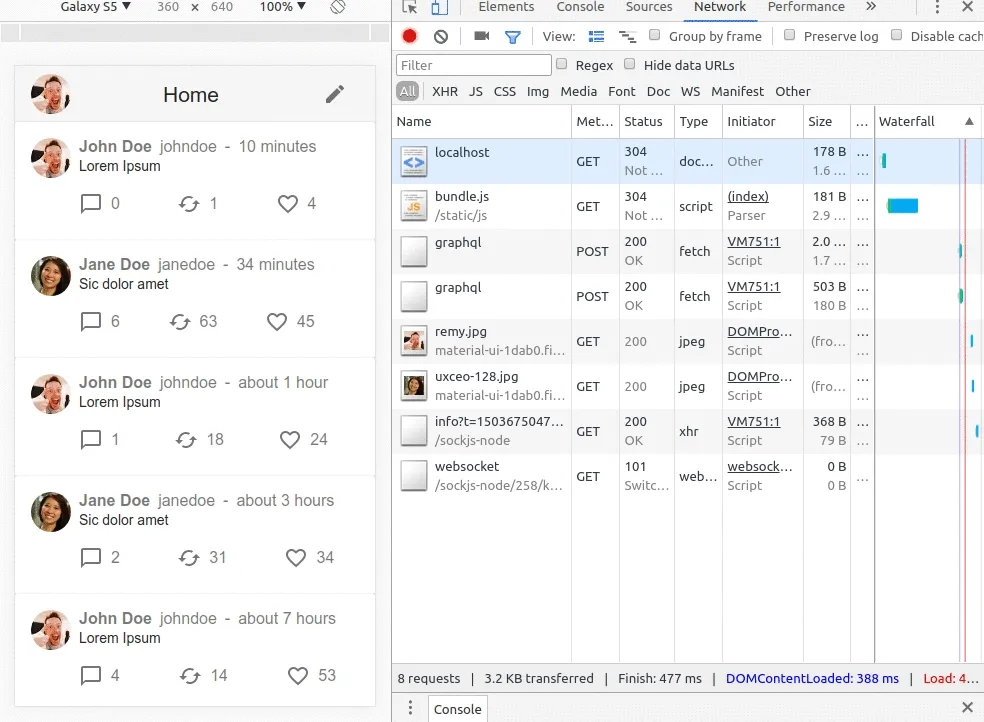Tick the Hide data URLs checkbox
The image size is (984, 722).
pyautogui.click(x=630, y=64)
